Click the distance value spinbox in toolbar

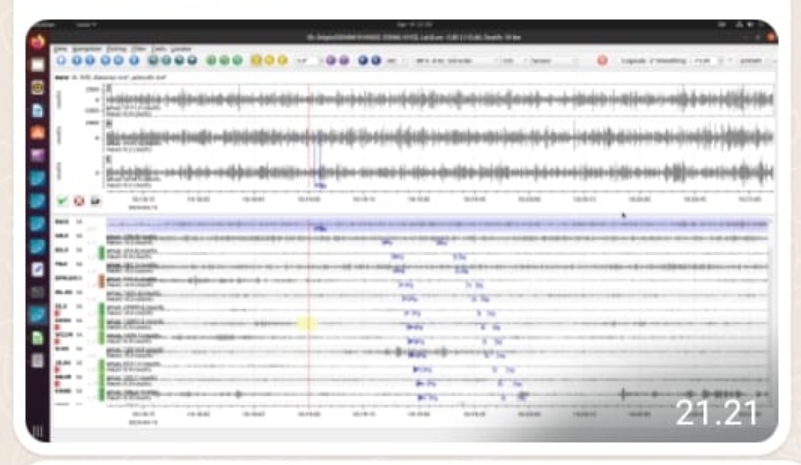(305, 61)
